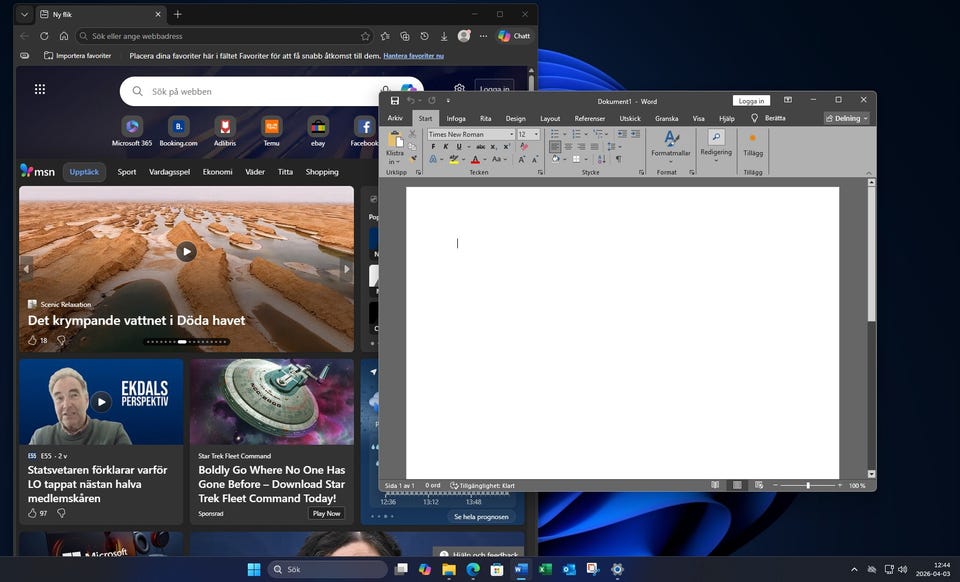Decrease font size with the smaller A

(534, 159)
